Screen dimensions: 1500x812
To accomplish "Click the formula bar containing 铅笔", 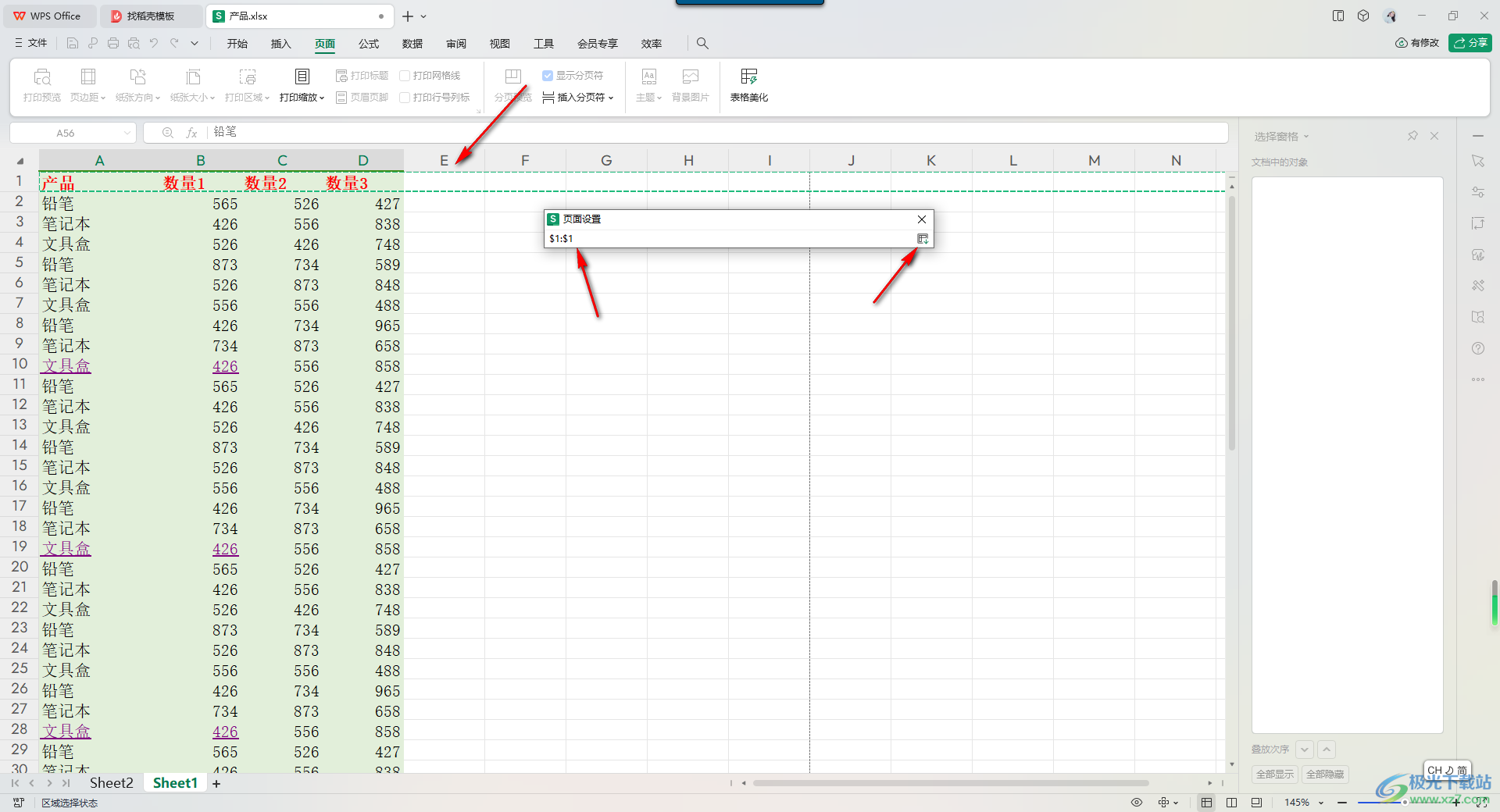I will click(719, 133).
